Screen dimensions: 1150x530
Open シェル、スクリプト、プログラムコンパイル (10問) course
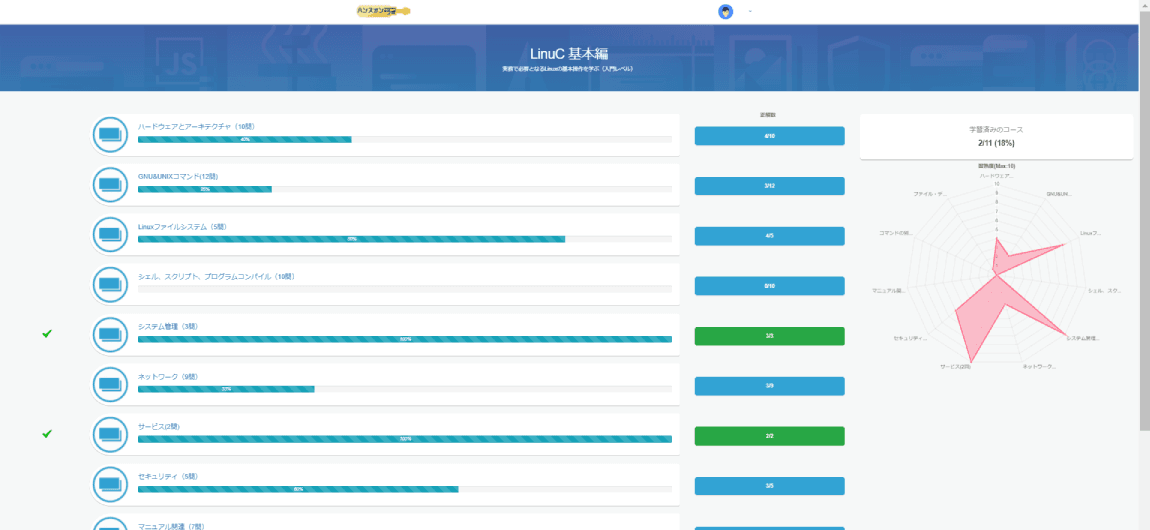(x=216, y=276)
